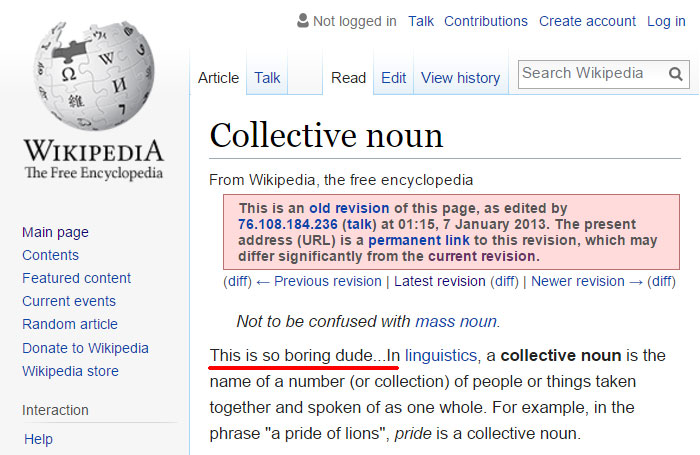The image size is (700, 455).
Task: Click Donate to Wikipedia link
Action: 85,348
